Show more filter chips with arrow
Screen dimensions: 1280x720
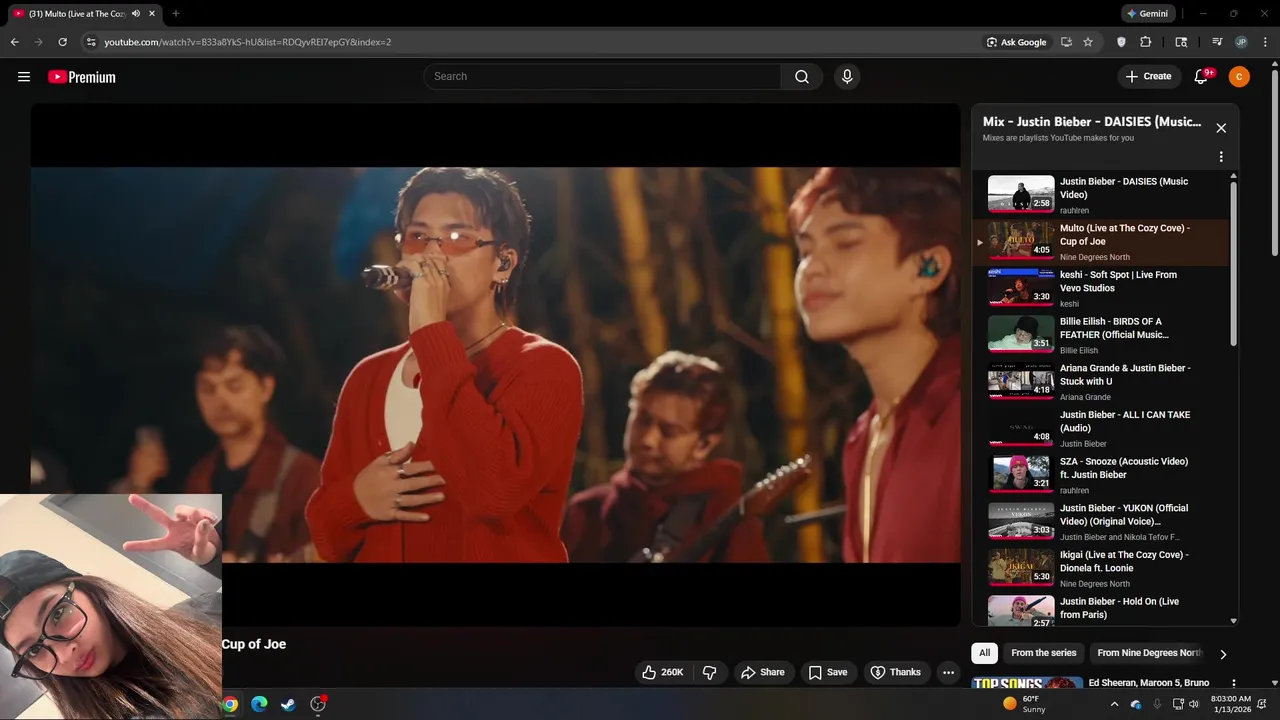pyautogui.click(x=1222, y=654)
